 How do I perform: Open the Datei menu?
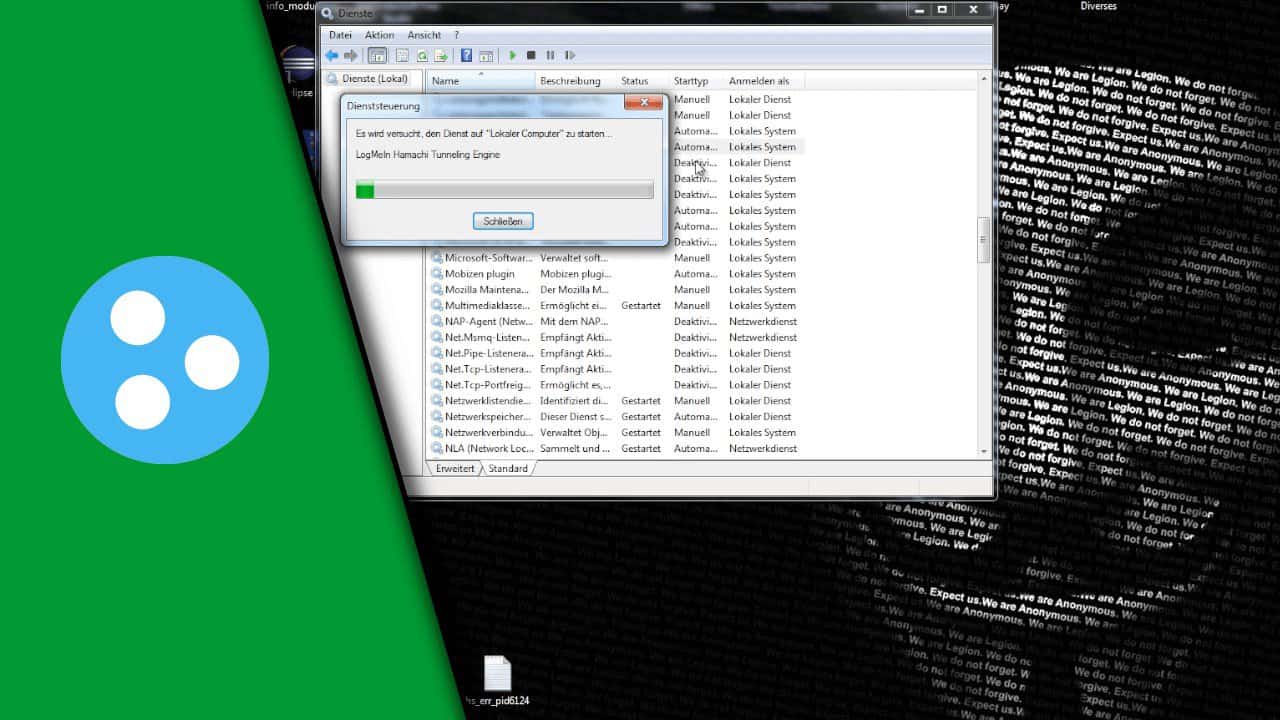[x=340, y=35]
